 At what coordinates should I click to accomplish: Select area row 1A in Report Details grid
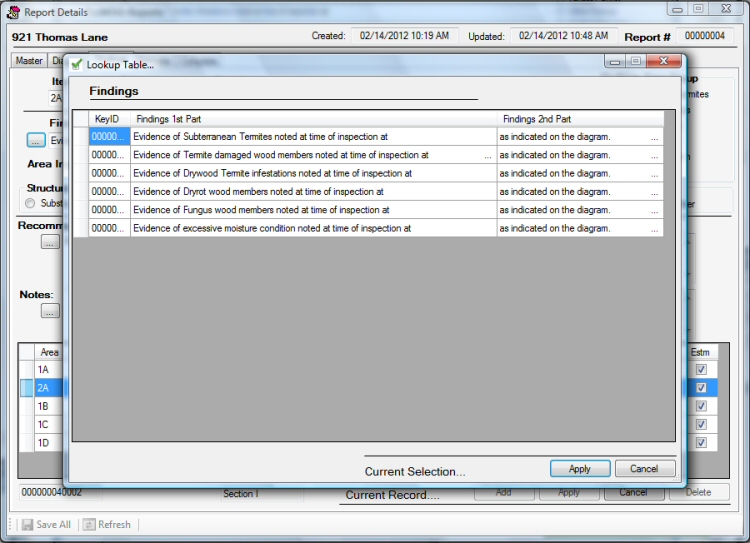[48, 369]
